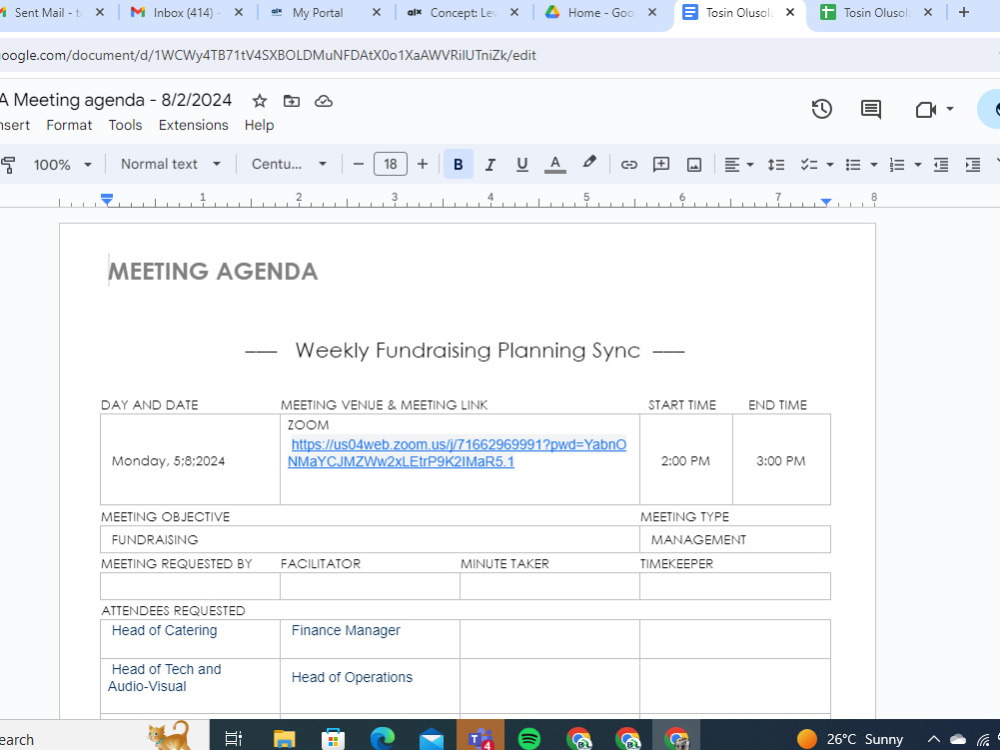Close the Inbox (414) tab
Image resolution: width=1000 pixels, height=750 pixels.
click(239, 12)
